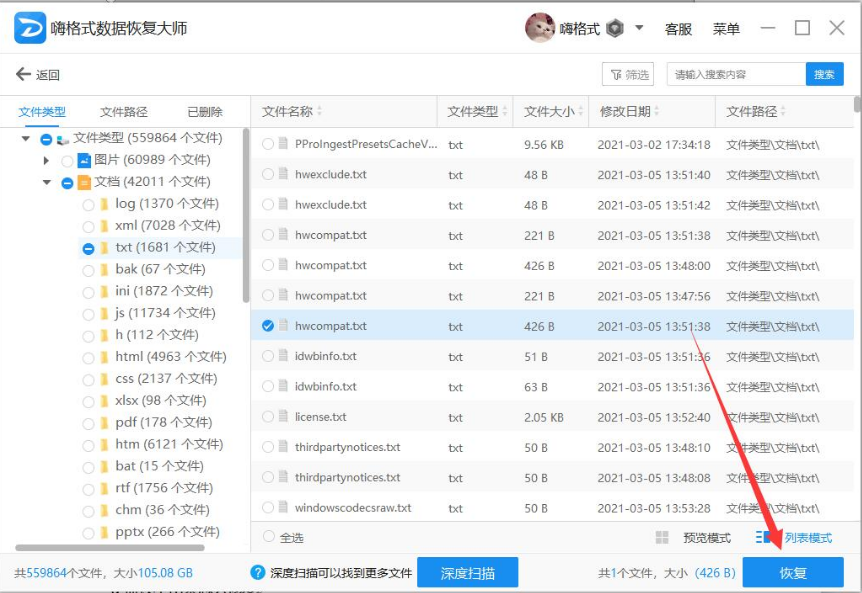Switch to the 文件路径 tab

tap(124, 112)
